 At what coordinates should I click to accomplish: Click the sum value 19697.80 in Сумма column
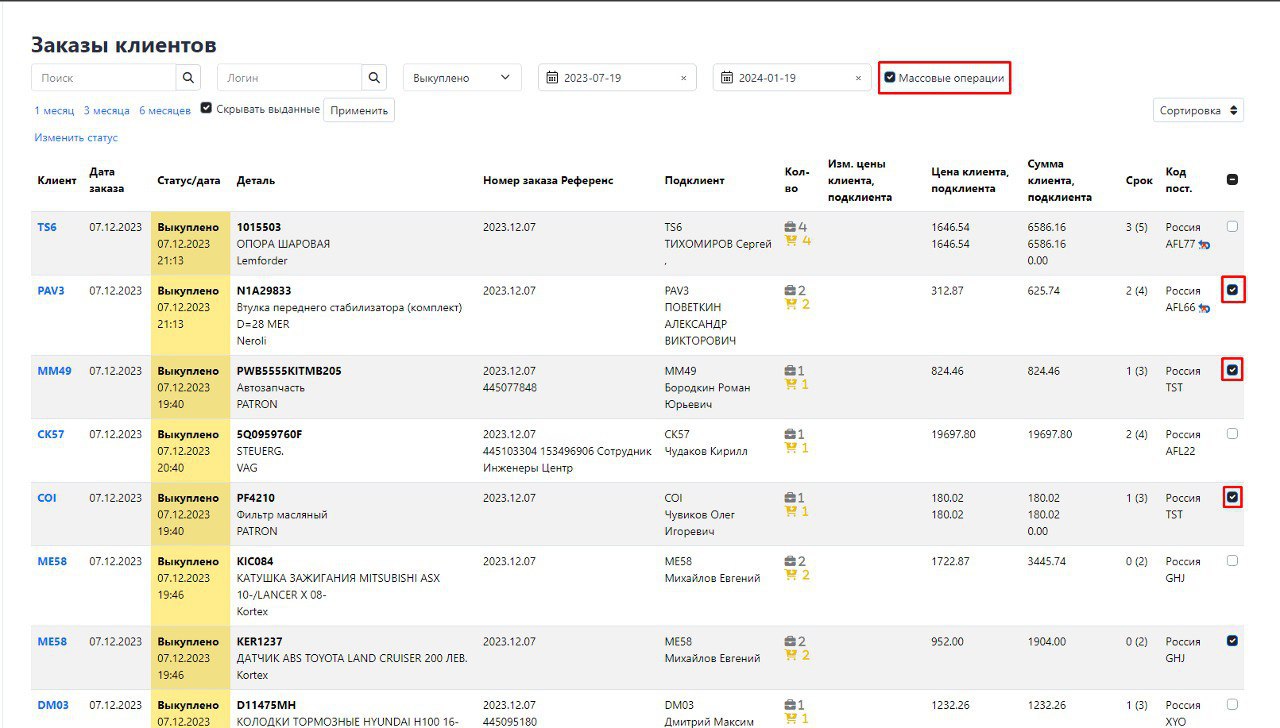tap(1049, 435)
